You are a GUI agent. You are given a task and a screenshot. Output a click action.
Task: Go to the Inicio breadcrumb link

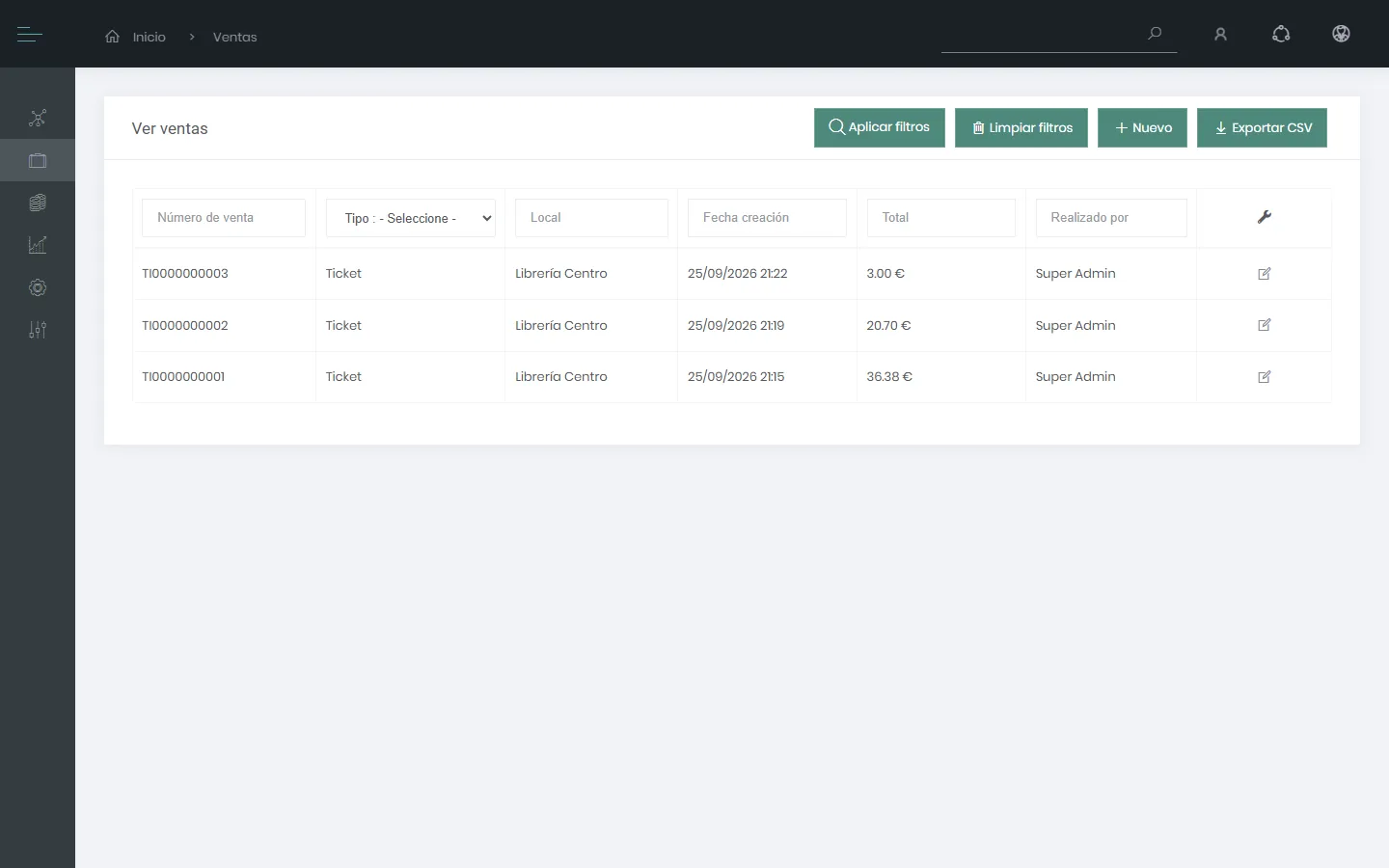pos(150,37)
